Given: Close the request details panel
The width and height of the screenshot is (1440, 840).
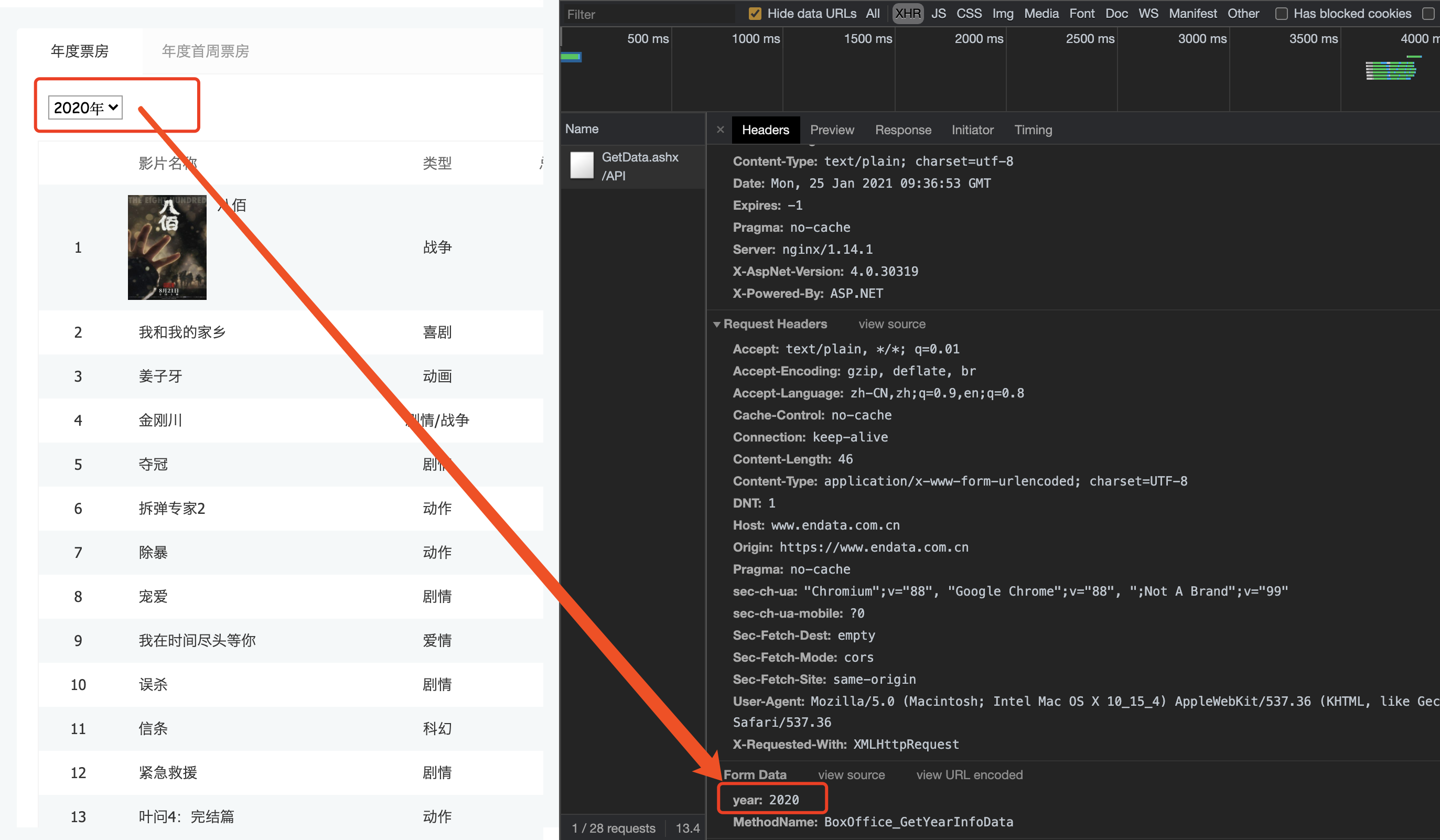Looking at the screenshot, I should coord(720,130).
